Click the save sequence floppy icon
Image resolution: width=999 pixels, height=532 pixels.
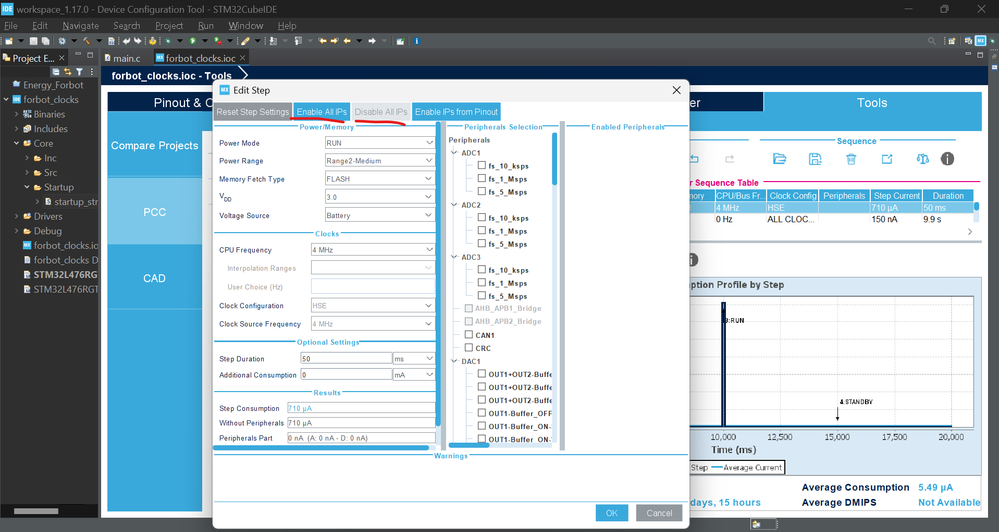pyautogui.click(x=815, y=159)
